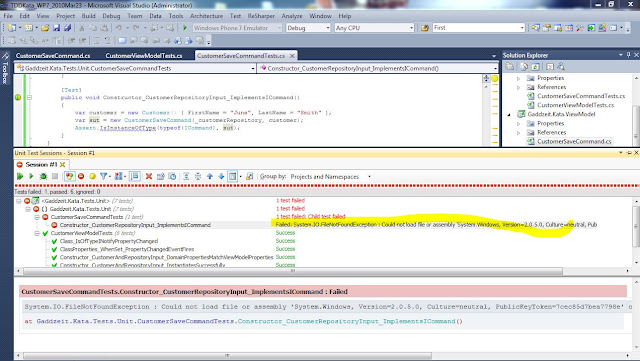Select test Class_IsOfTypeINotifyPropertyChanged
The height and width of the screenshot is (361, 640).
[x=109, y=241]
